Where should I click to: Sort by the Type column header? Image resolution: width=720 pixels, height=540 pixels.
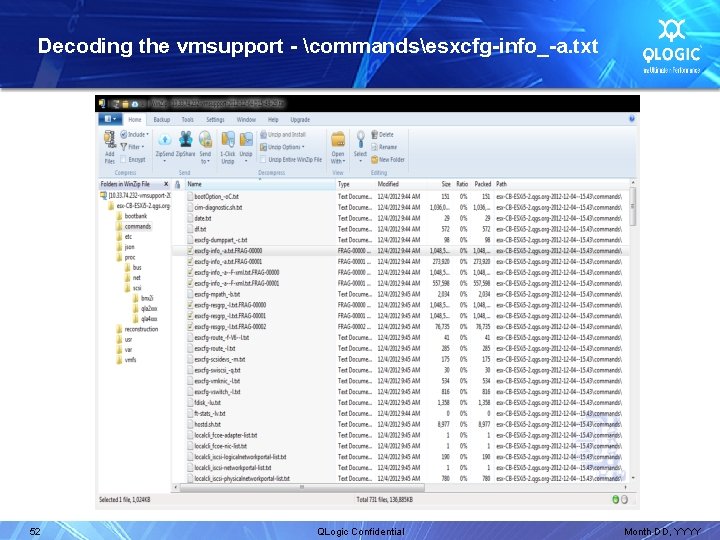(355, 184)
